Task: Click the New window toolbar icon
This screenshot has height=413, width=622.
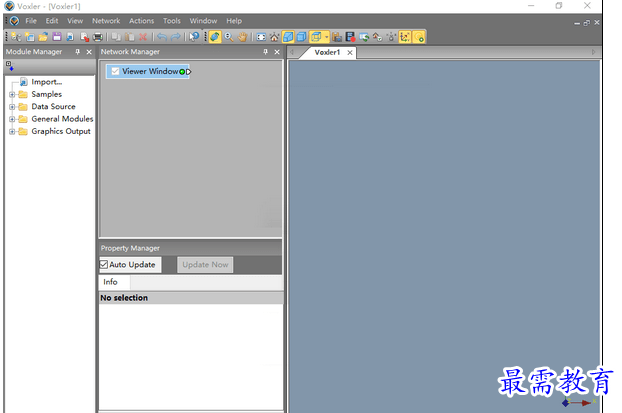Action: pos(30,37)
